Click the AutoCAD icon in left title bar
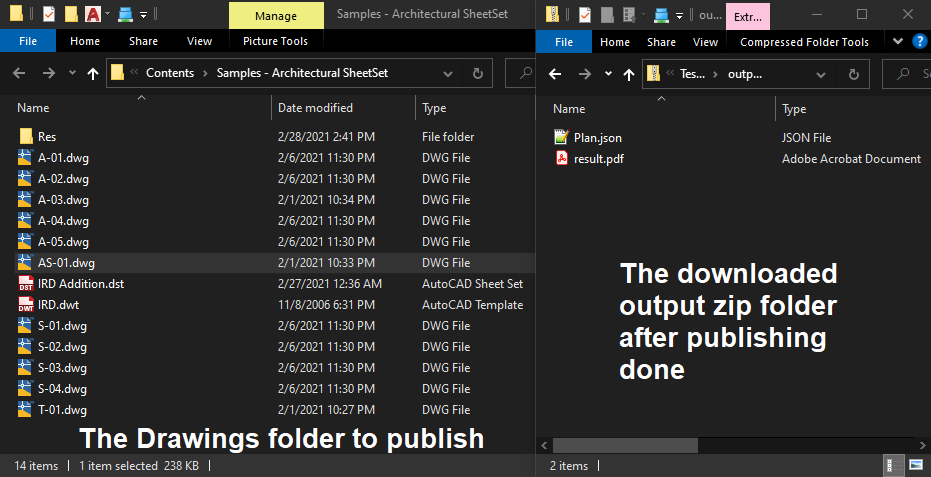The image size is (931, 477). tap(93, 14)
